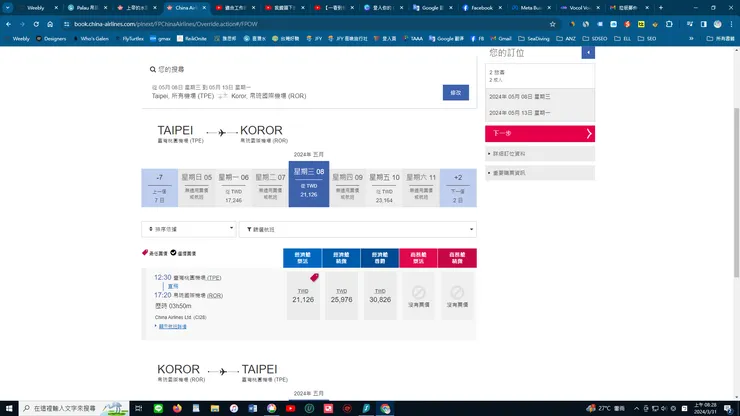Expand detailed booking information section
This screenshot has height=416, width=740.
[540, 153]
